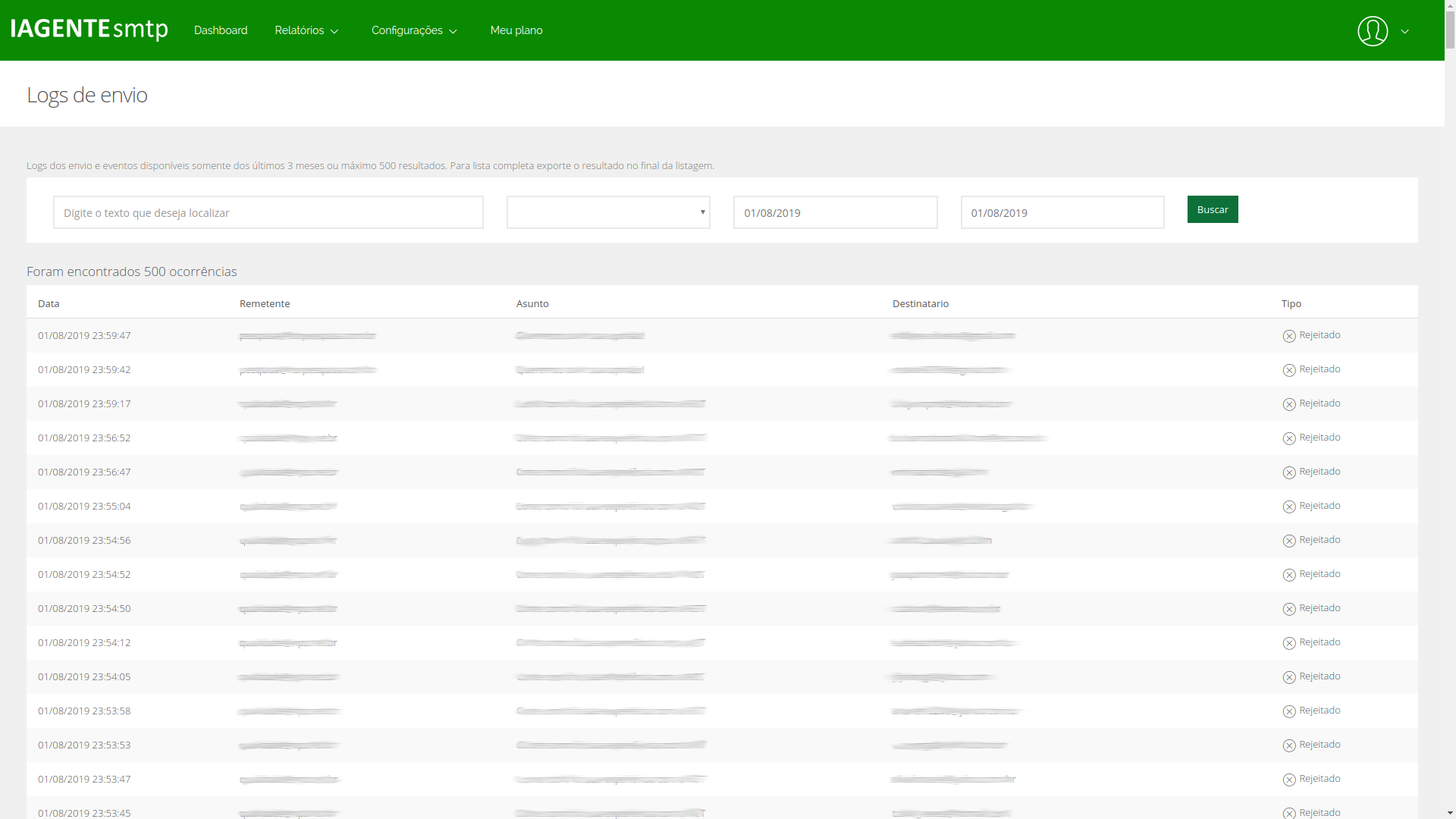The height and width of the screenshot is (819, 1456).
Task: Click the user profile avatar icon
Action: tap(1373, 31)
